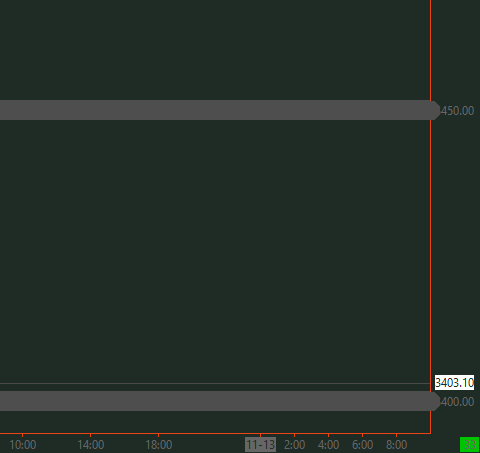This screenshot has width=480, height=453.
Task: Click the 10:00 time axis label
Action: pos(23,445)
